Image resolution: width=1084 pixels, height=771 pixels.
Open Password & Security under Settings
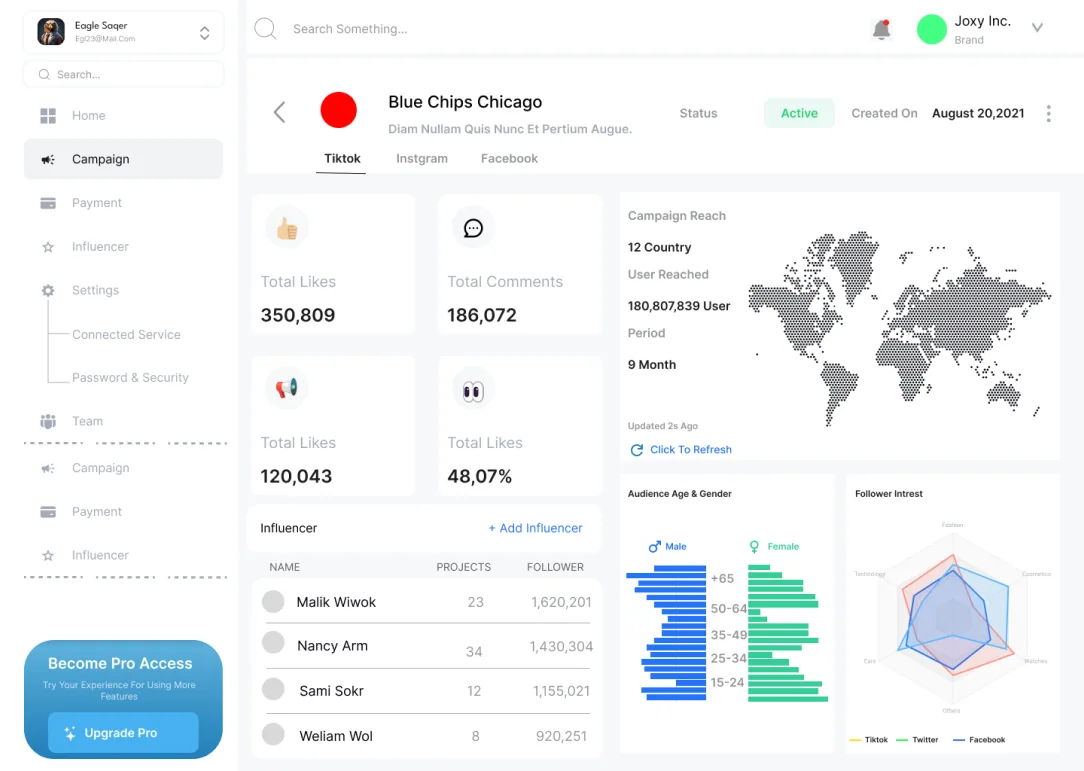pyautogui.click(x=130, y=378)
